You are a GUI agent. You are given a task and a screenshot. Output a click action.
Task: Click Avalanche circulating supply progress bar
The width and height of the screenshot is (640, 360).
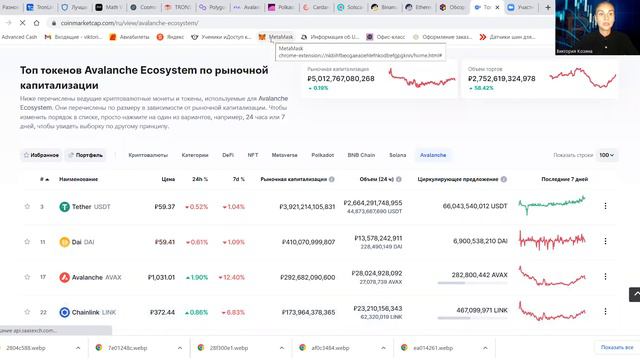click(x=472, y=283)
